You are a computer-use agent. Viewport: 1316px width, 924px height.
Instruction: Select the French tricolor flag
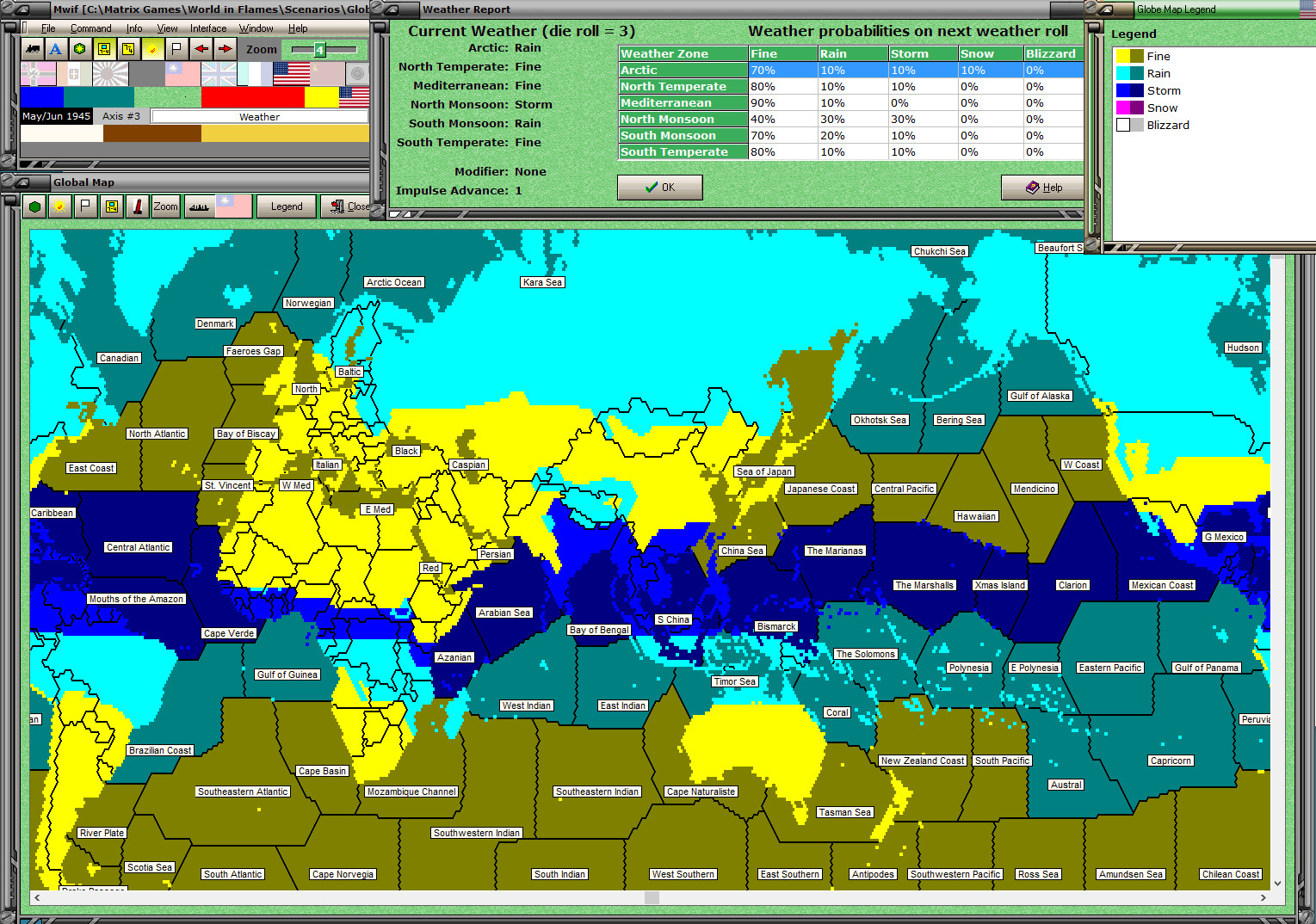255,74
